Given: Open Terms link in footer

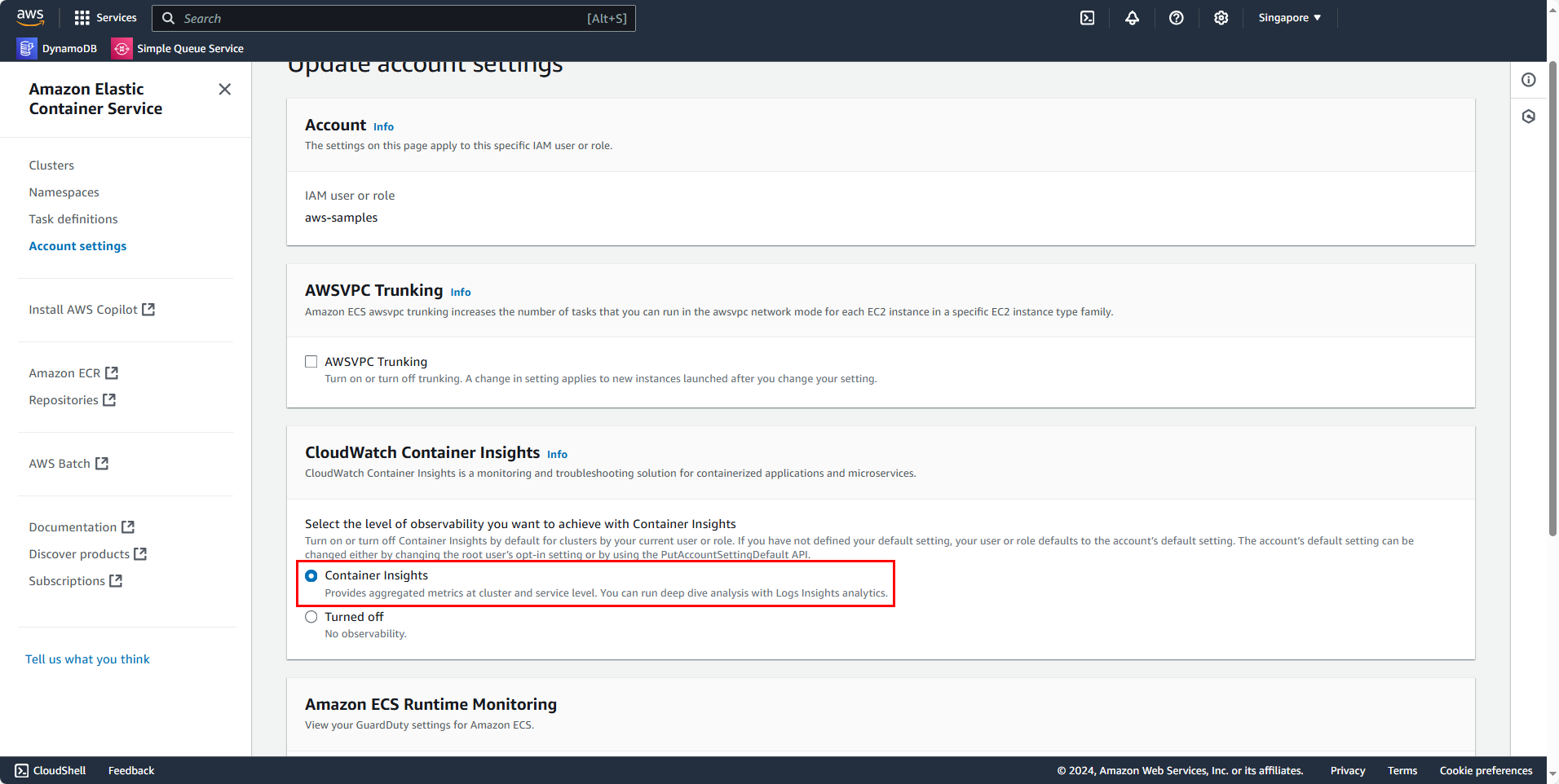Looking at the screenshot, I should 1402,771.
